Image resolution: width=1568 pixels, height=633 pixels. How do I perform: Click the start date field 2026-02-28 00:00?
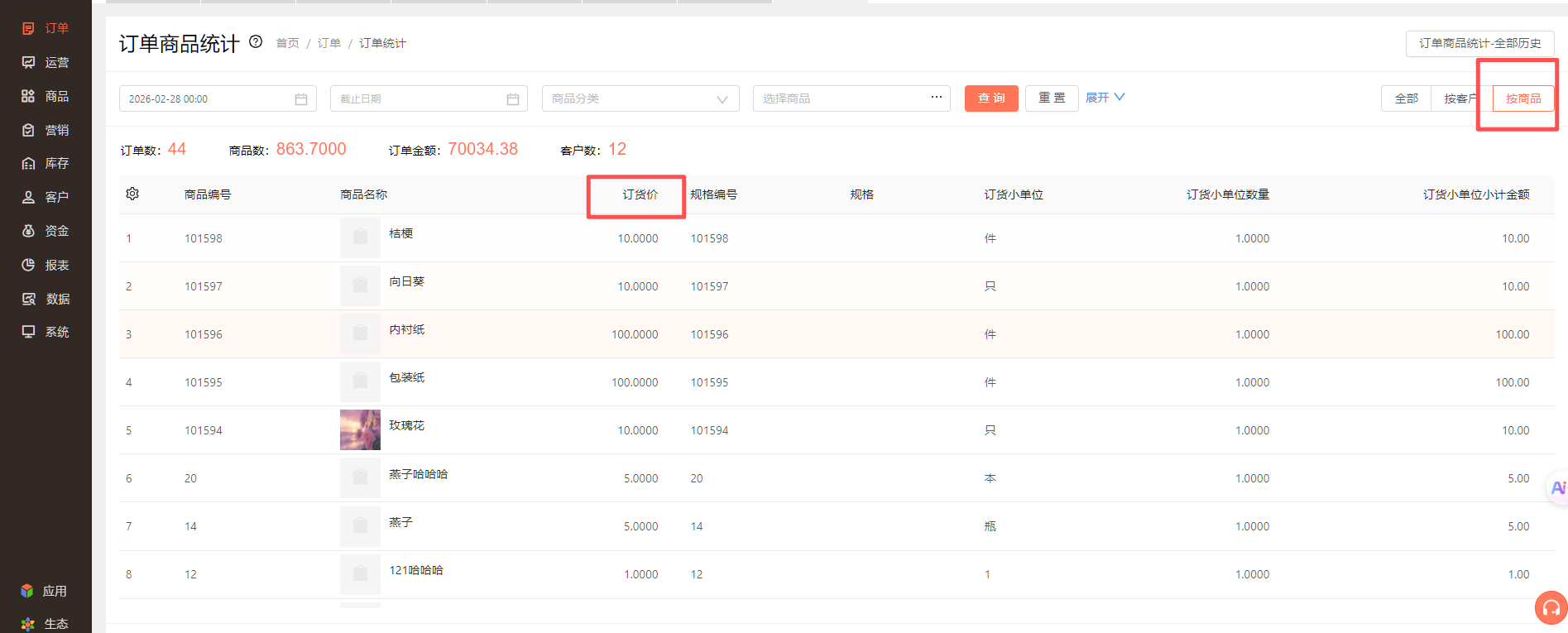(218, 98)
